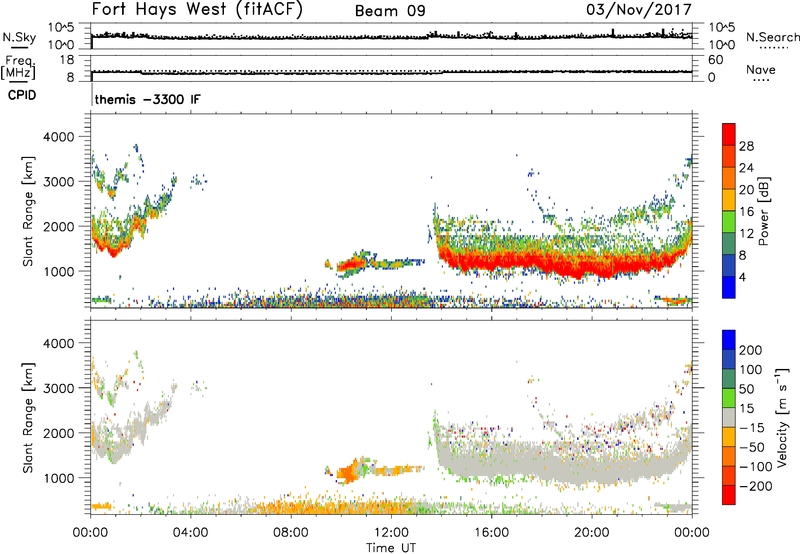Click the 'Power [dB]' colorbar label

pos(763,211)
